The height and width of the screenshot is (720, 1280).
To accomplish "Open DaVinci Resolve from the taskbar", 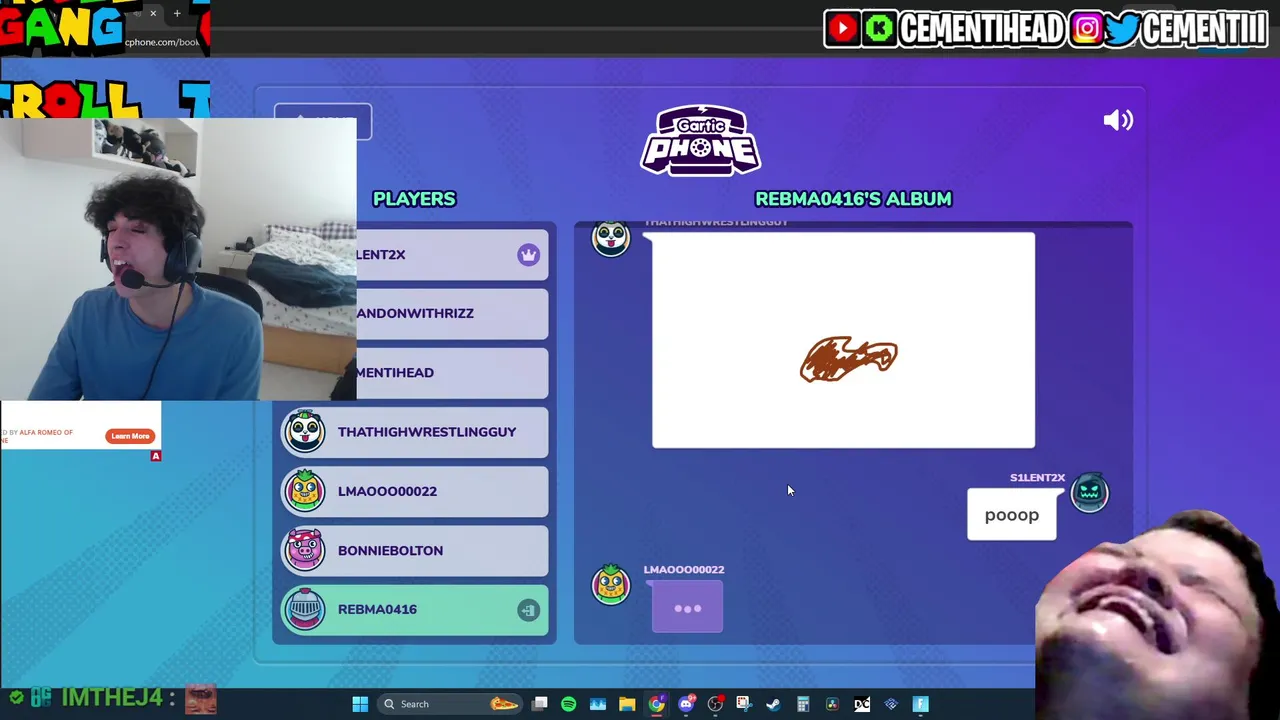I will pyautogui.click(x=832, y=704).
